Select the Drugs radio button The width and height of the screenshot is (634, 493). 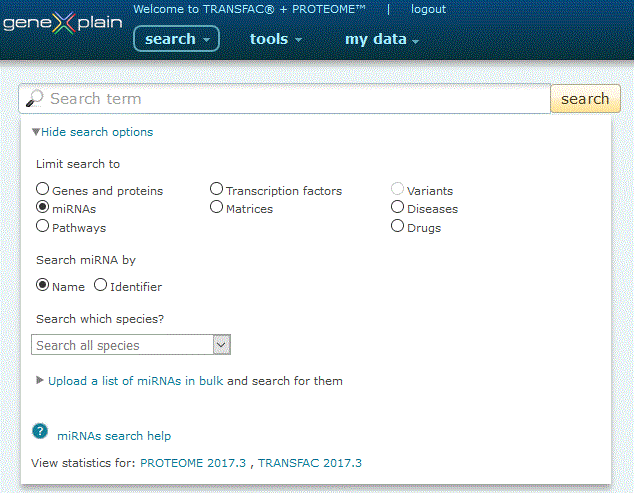tap(397, 226)
